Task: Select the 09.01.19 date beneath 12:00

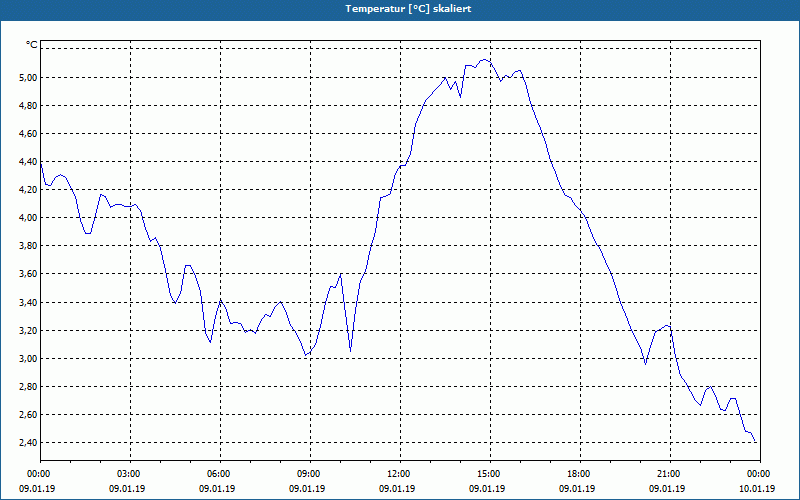Action: pos(397,489)
